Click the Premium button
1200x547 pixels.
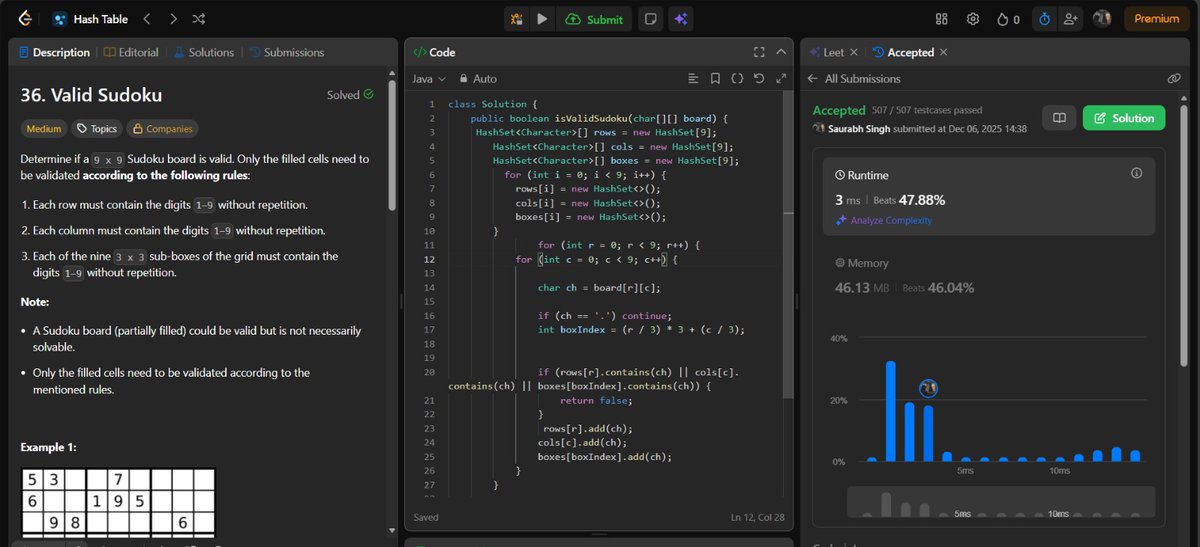tap(1157, 18)
